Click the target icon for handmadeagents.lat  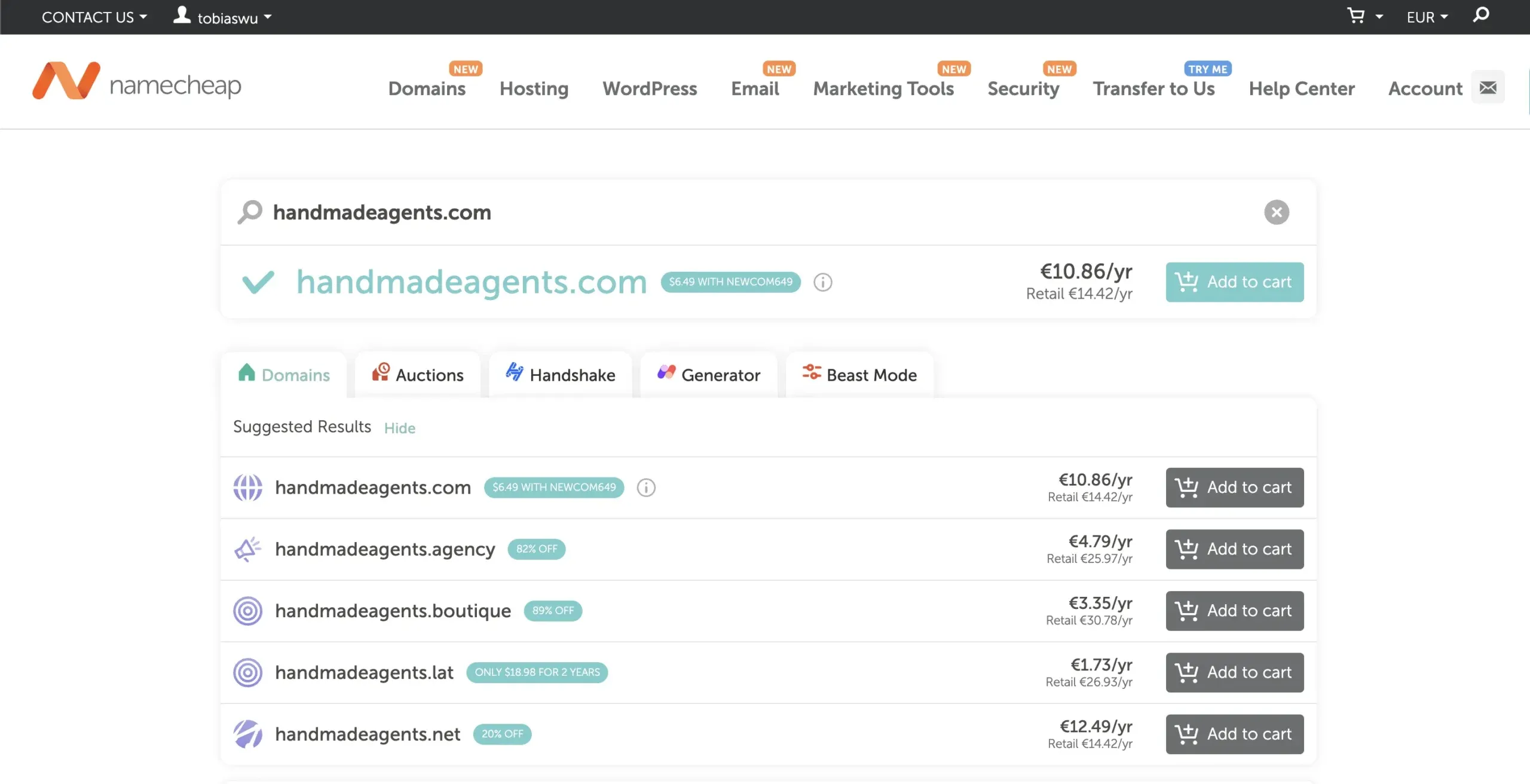(247, 672)
